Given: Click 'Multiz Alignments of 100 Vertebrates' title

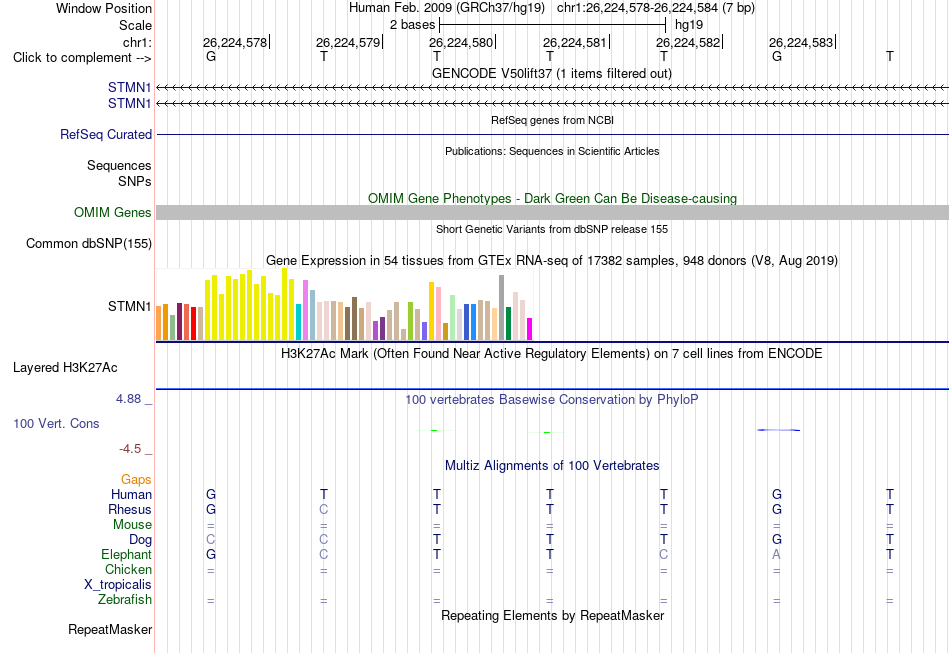Looking at the screenshot, I should point(552,465).
